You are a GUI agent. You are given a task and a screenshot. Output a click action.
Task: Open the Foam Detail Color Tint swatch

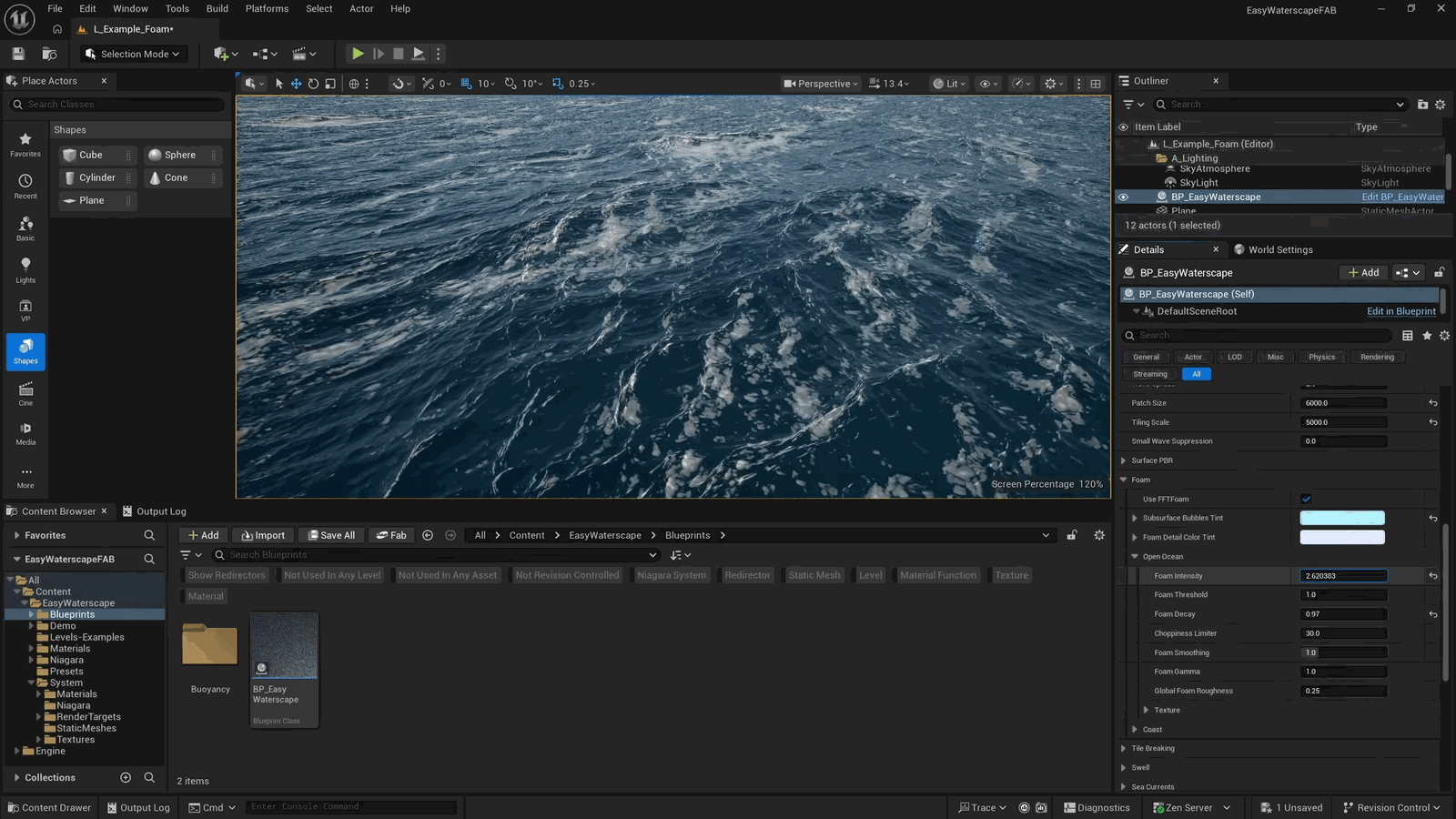(1342, 537)
